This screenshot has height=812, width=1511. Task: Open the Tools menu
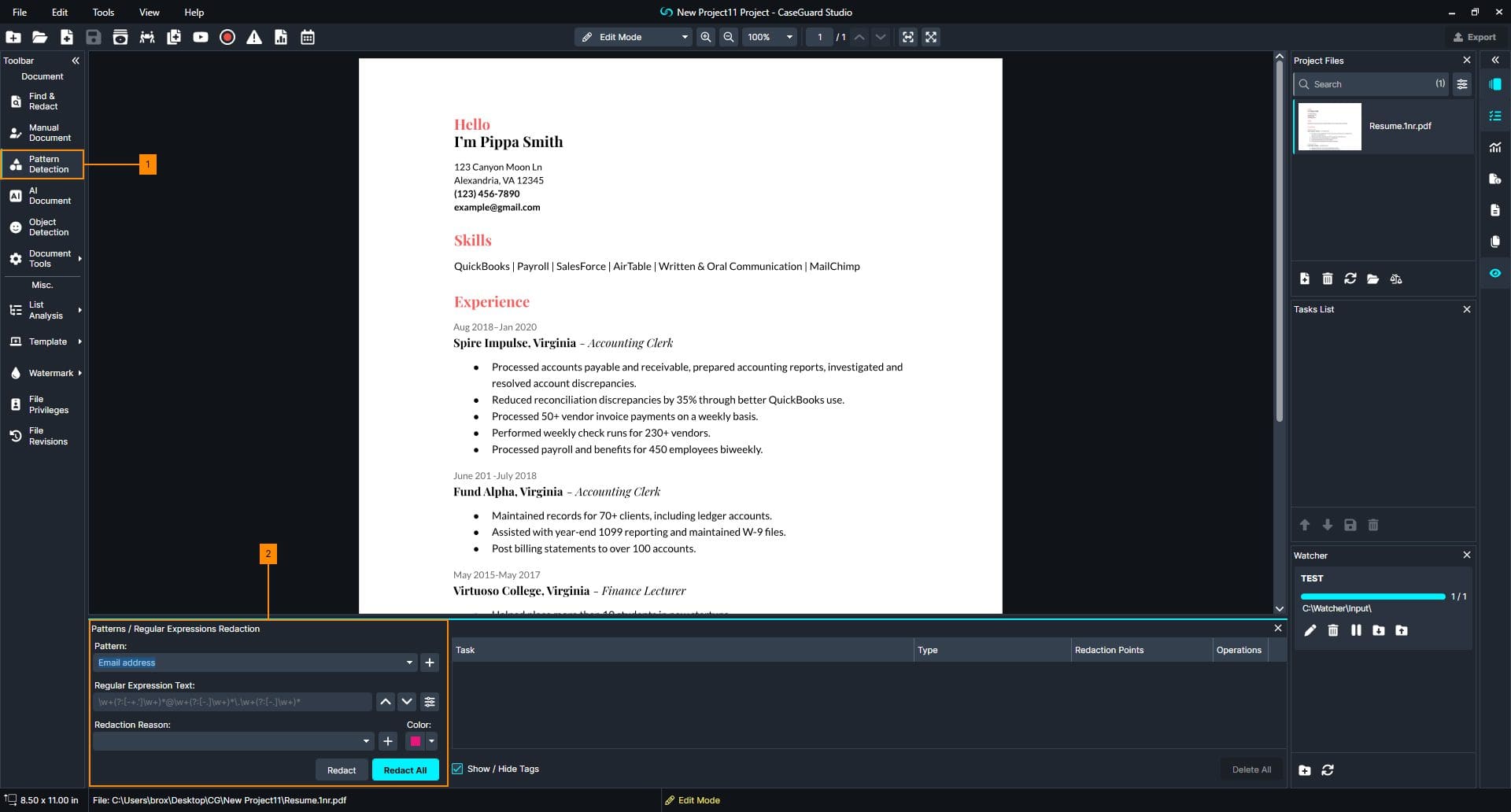tap(103, 12)
